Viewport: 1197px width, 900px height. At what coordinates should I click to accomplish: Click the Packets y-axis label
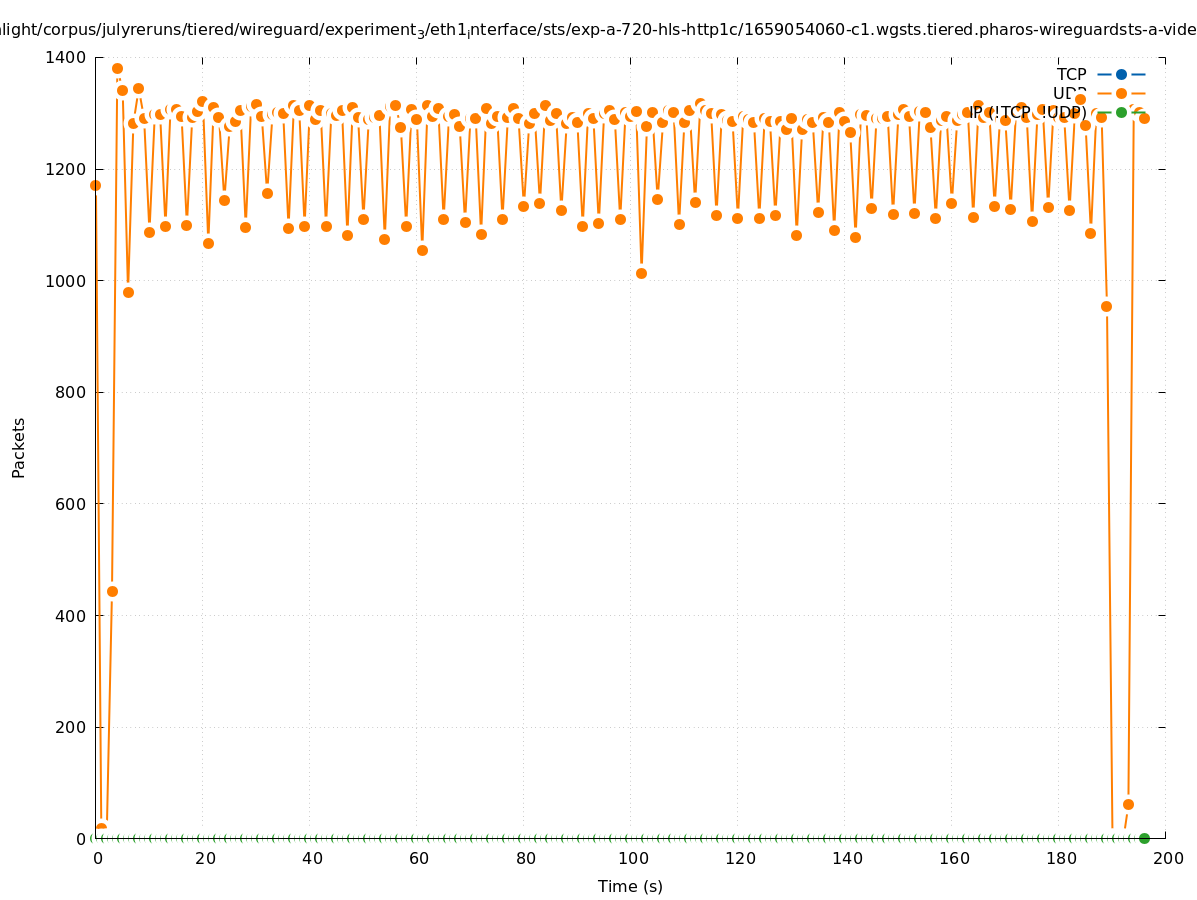(19, 447)
